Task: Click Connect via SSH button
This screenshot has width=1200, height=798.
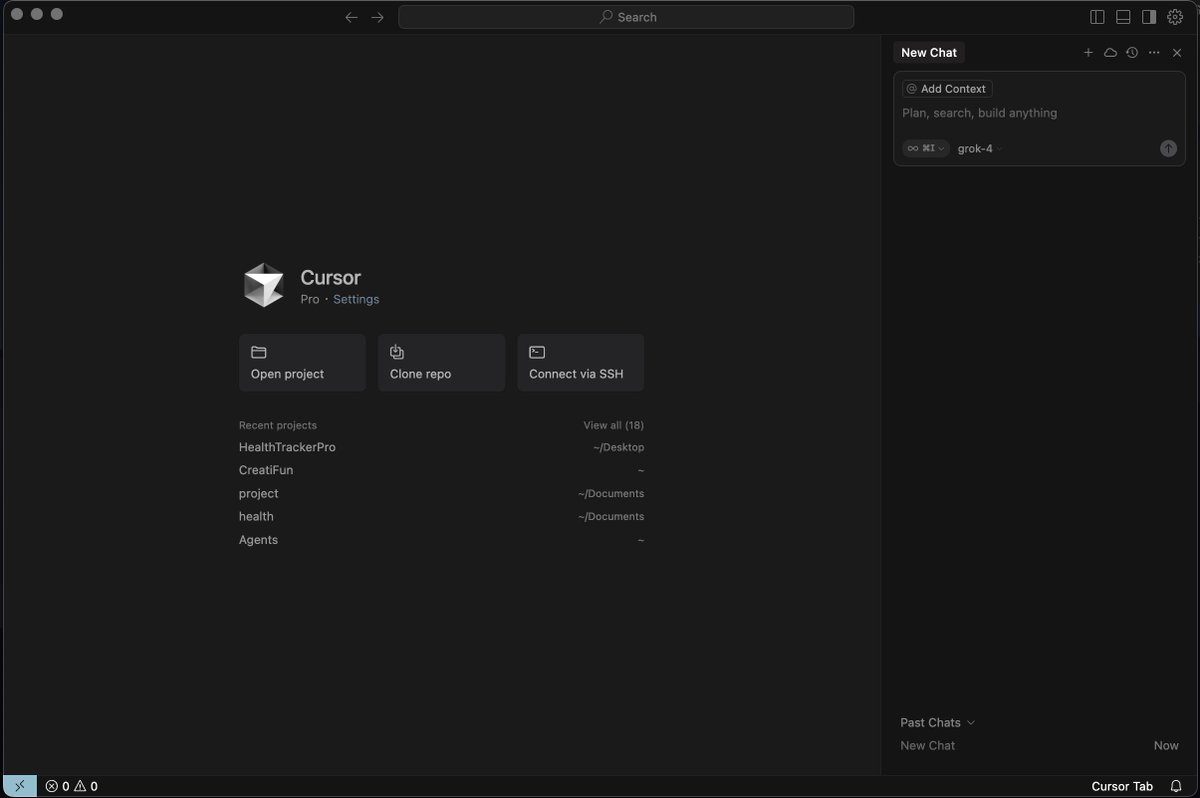Action: pos(581,363)
